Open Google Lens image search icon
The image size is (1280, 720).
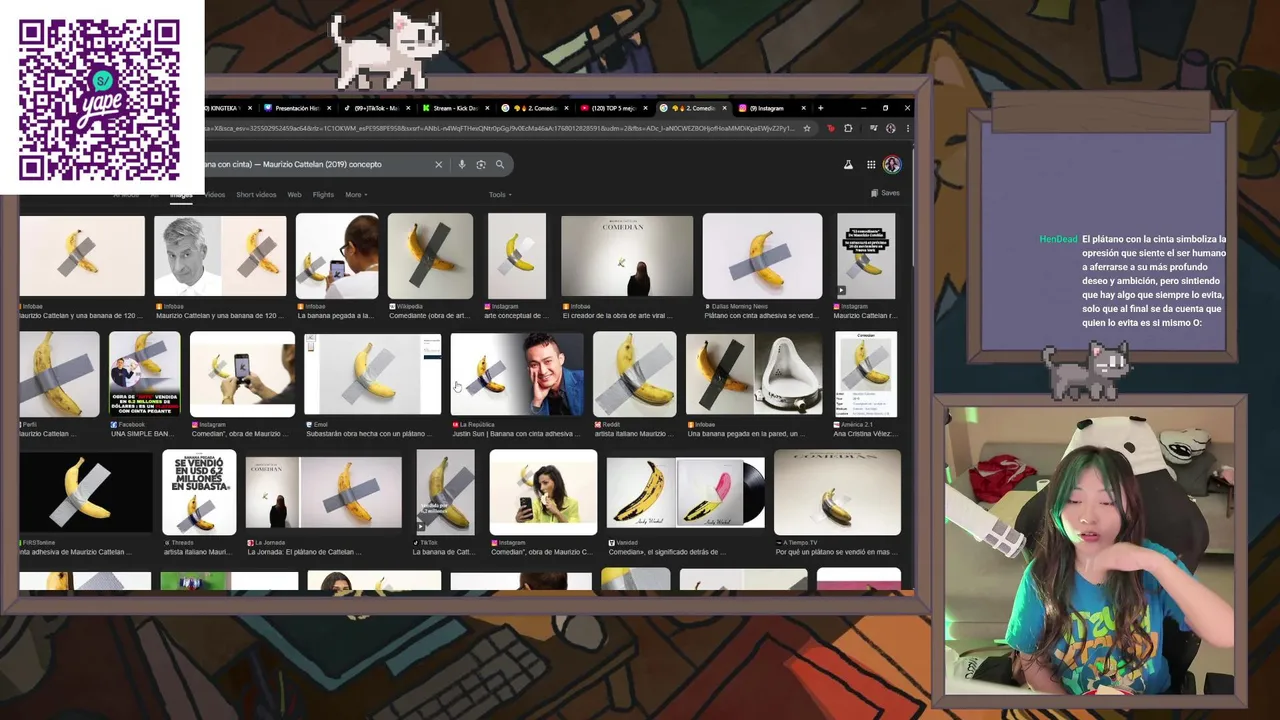[x=481, y=164]
